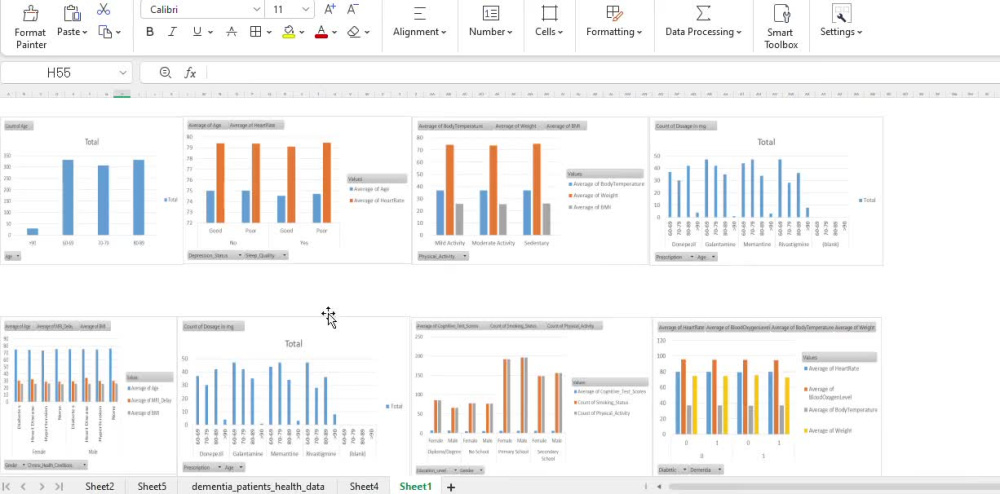Switch to Sheet2 tab
Viewport: 1000px width, 494px height.
tap(99, 486)
